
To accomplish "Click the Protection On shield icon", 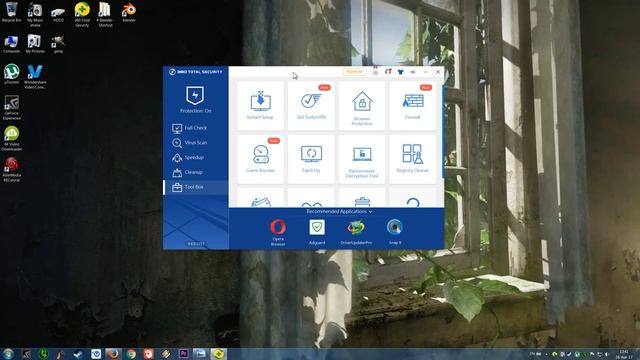I will 195,96.
